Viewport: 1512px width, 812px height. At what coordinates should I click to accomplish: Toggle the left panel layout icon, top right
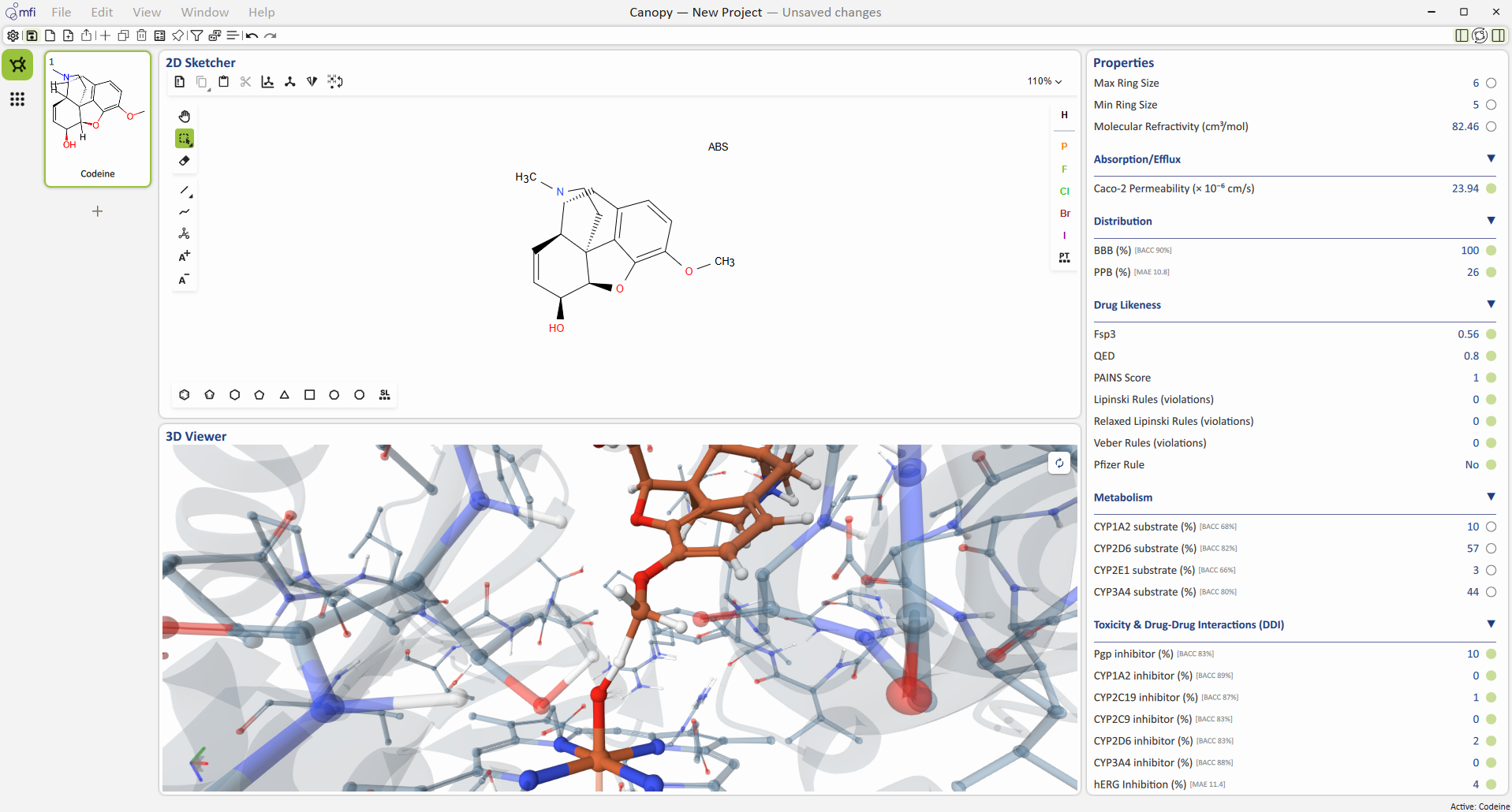pyautogui.click(x=1462, y=35)
